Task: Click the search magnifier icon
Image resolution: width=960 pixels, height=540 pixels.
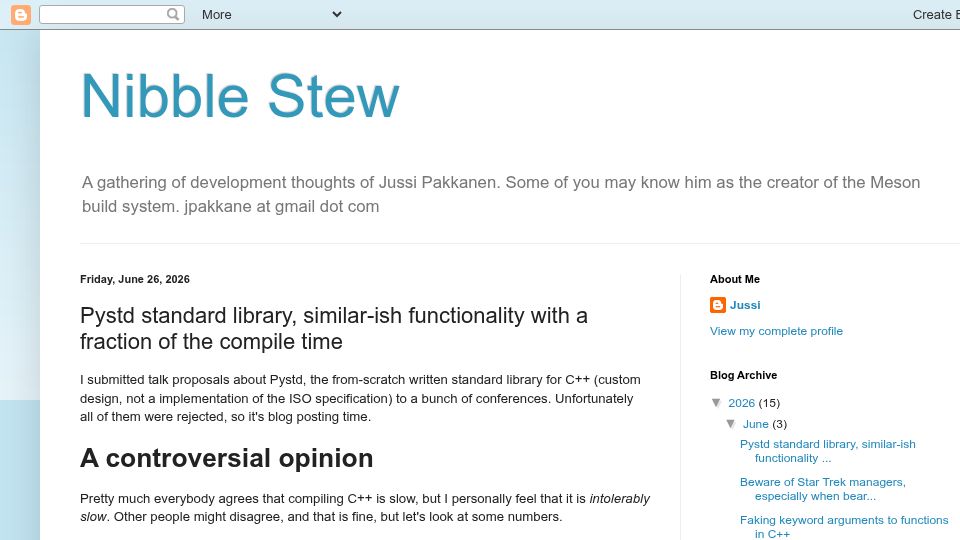Action: [173, 14]
